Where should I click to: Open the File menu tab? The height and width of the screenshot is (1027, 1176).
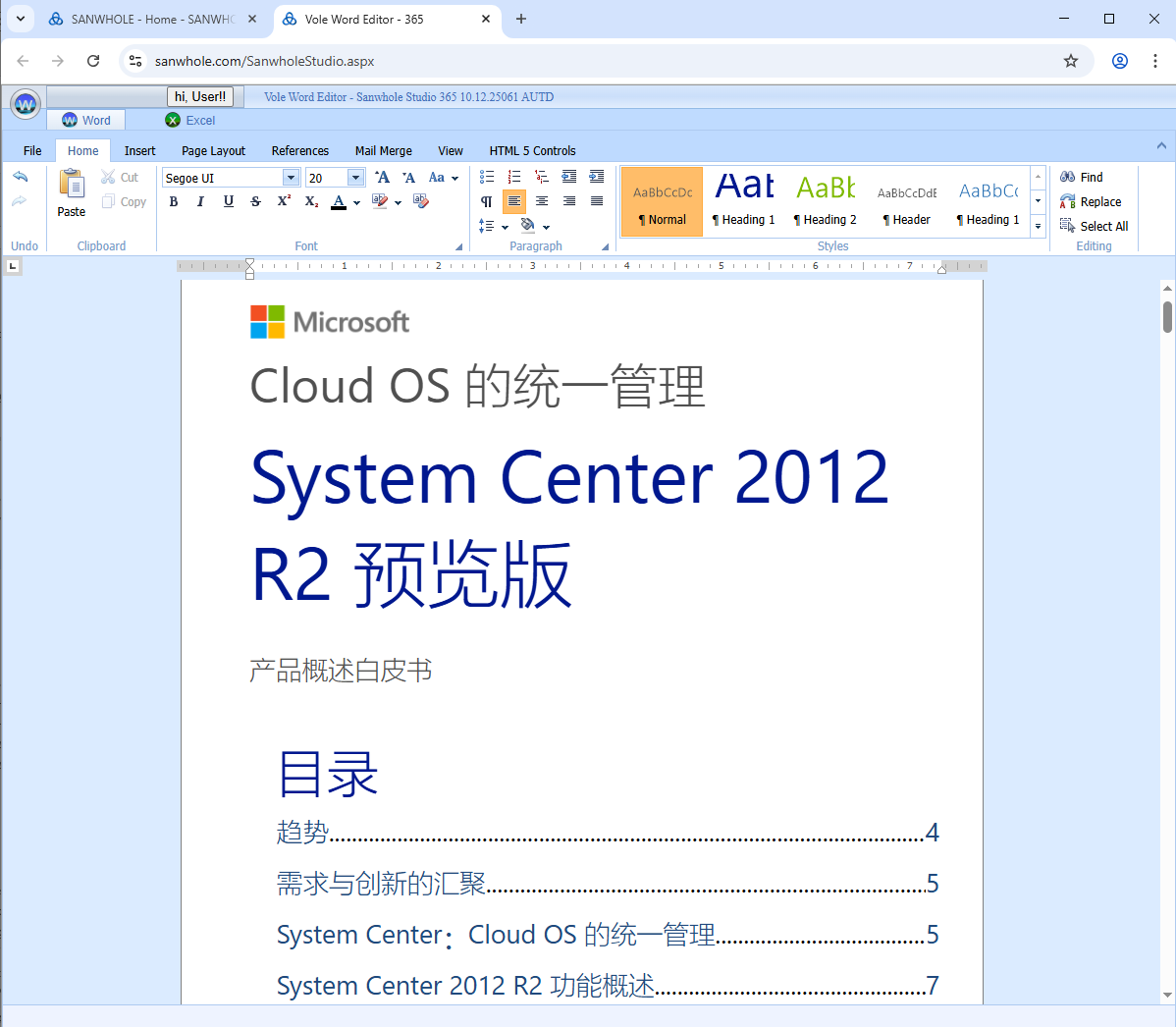[32, 151]
